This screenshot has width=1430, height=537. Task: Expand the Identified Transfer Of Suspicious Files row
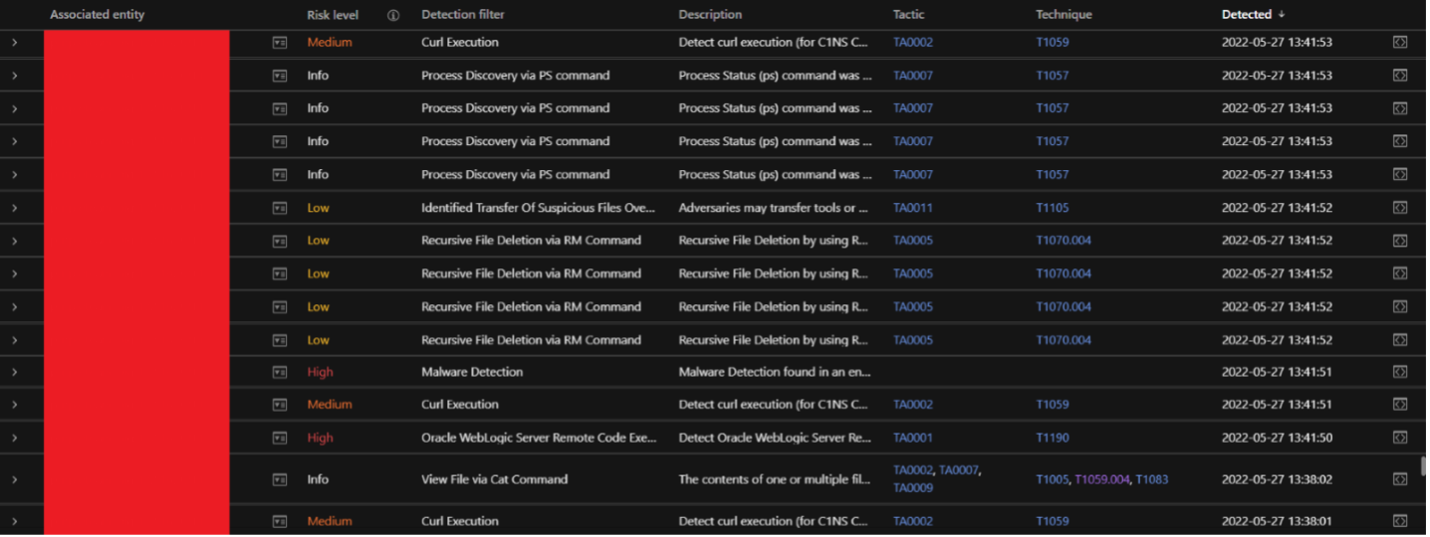tap(14, 208)
